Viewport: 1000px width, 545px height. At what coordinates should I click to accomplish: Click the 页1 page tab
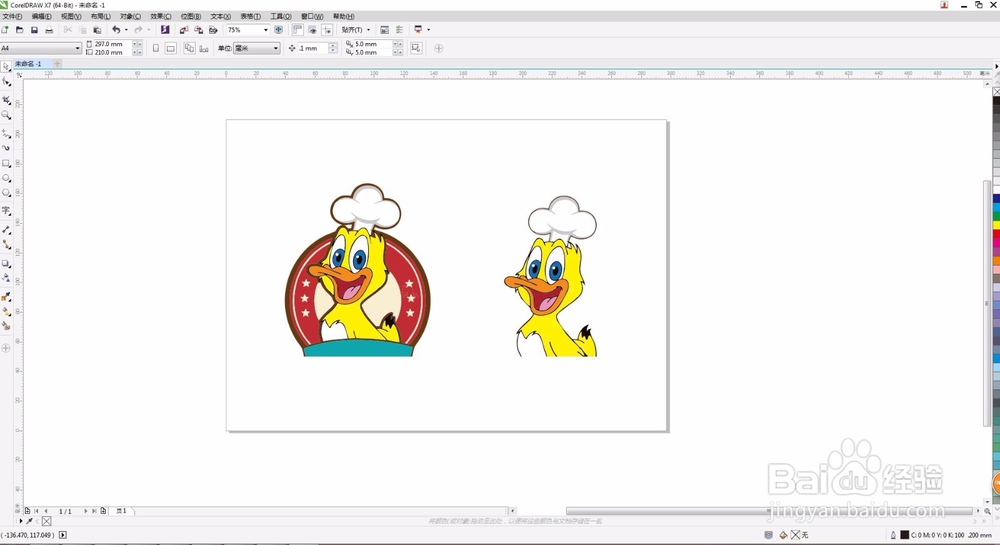[x=121, y=511]
